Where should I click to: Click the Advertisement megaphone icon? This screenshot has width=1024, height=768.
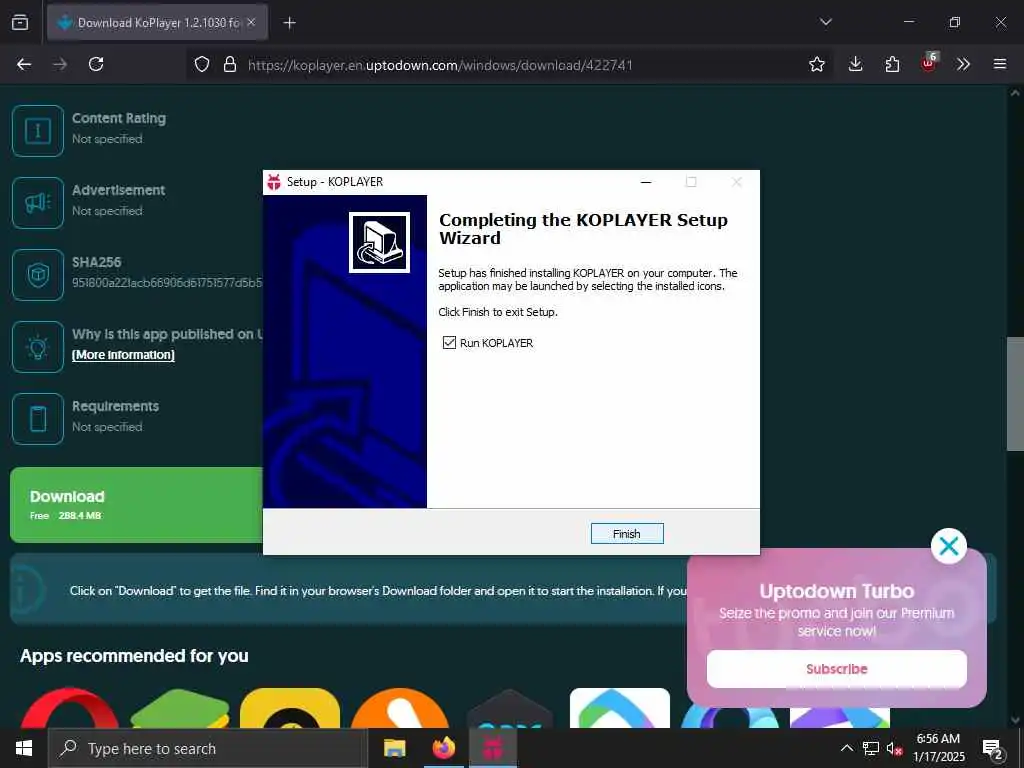[38, 202]
